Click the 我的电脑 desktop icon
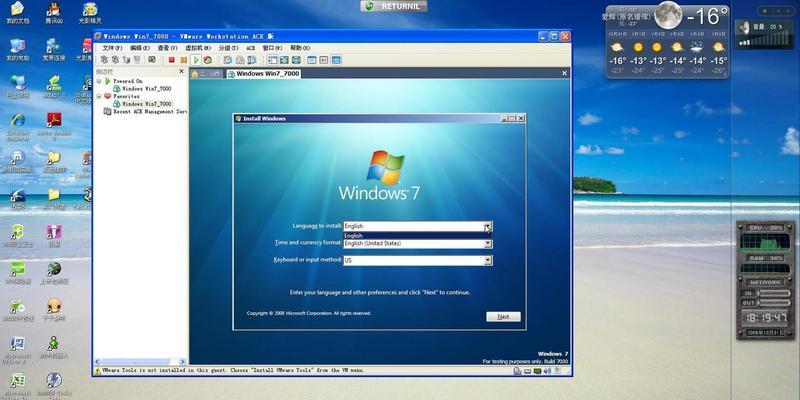The height and width of the screenshot is (400, 800). point(17,46)
